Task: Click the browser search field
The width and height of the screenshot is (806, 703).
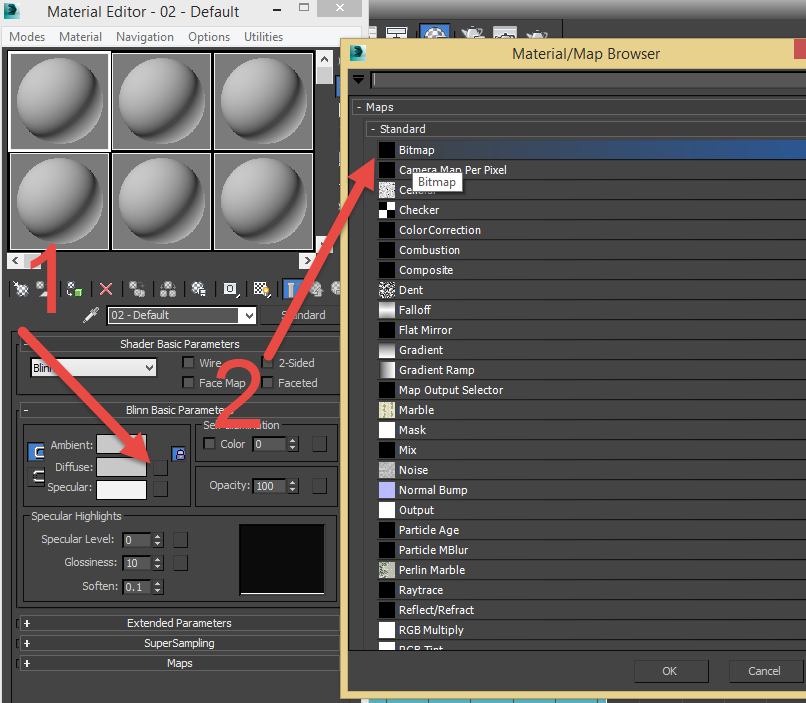Action: click(588, 79)
